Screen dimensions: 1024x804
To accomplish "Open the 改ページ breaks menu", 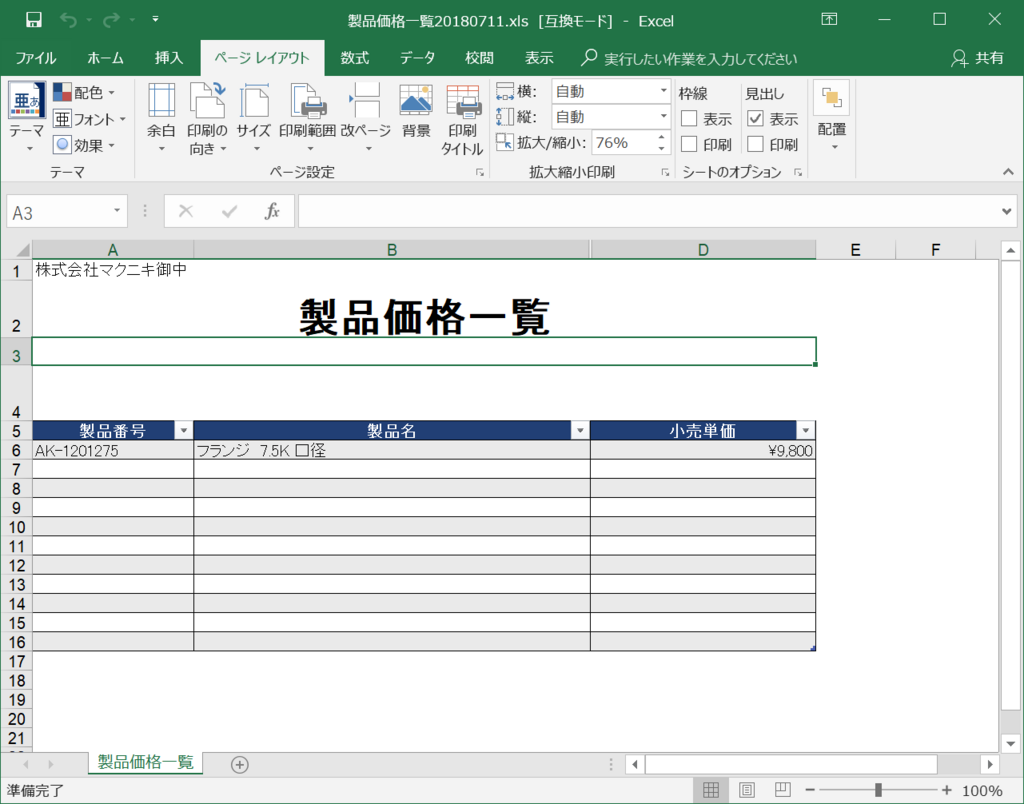I will point(366,118).
